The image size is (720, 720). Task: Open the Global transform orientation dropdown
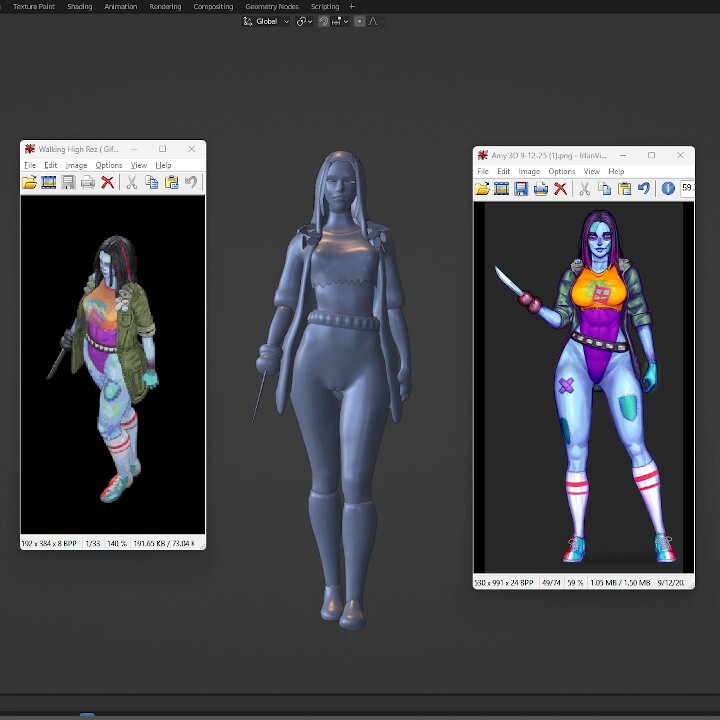[266, 21]
